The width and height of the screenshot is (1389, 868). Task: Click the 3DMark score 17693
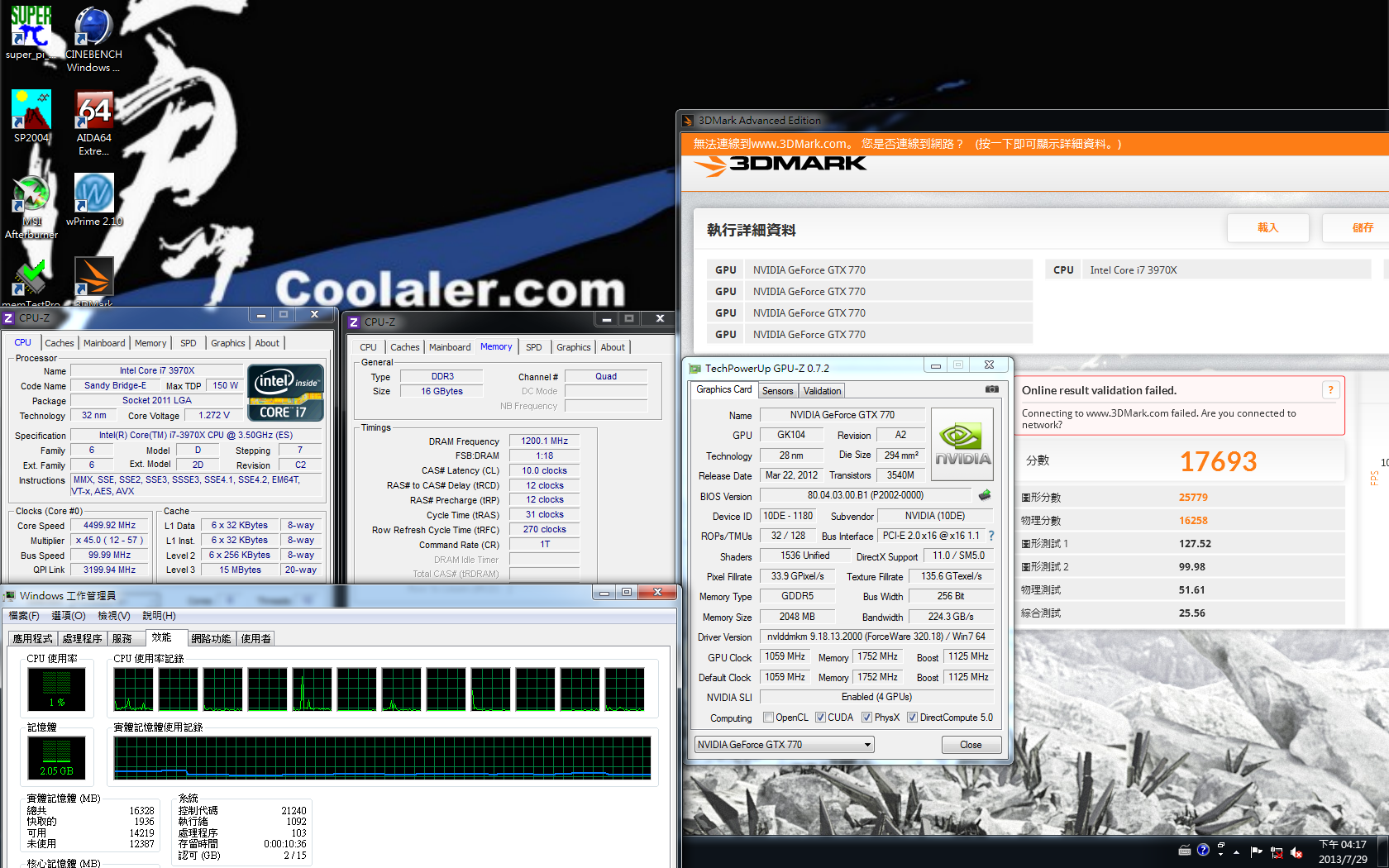(x=1218, y=461)
